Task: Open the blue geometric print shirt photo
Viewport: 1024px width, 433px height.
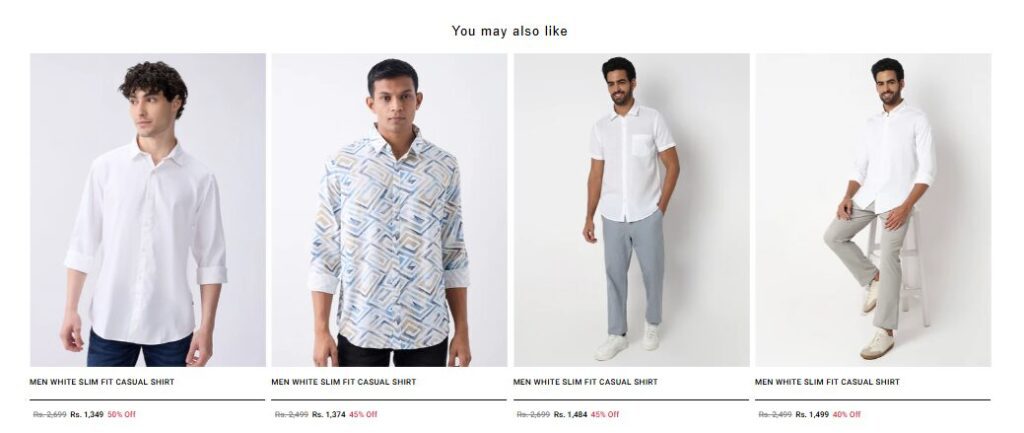Action: 389,210
